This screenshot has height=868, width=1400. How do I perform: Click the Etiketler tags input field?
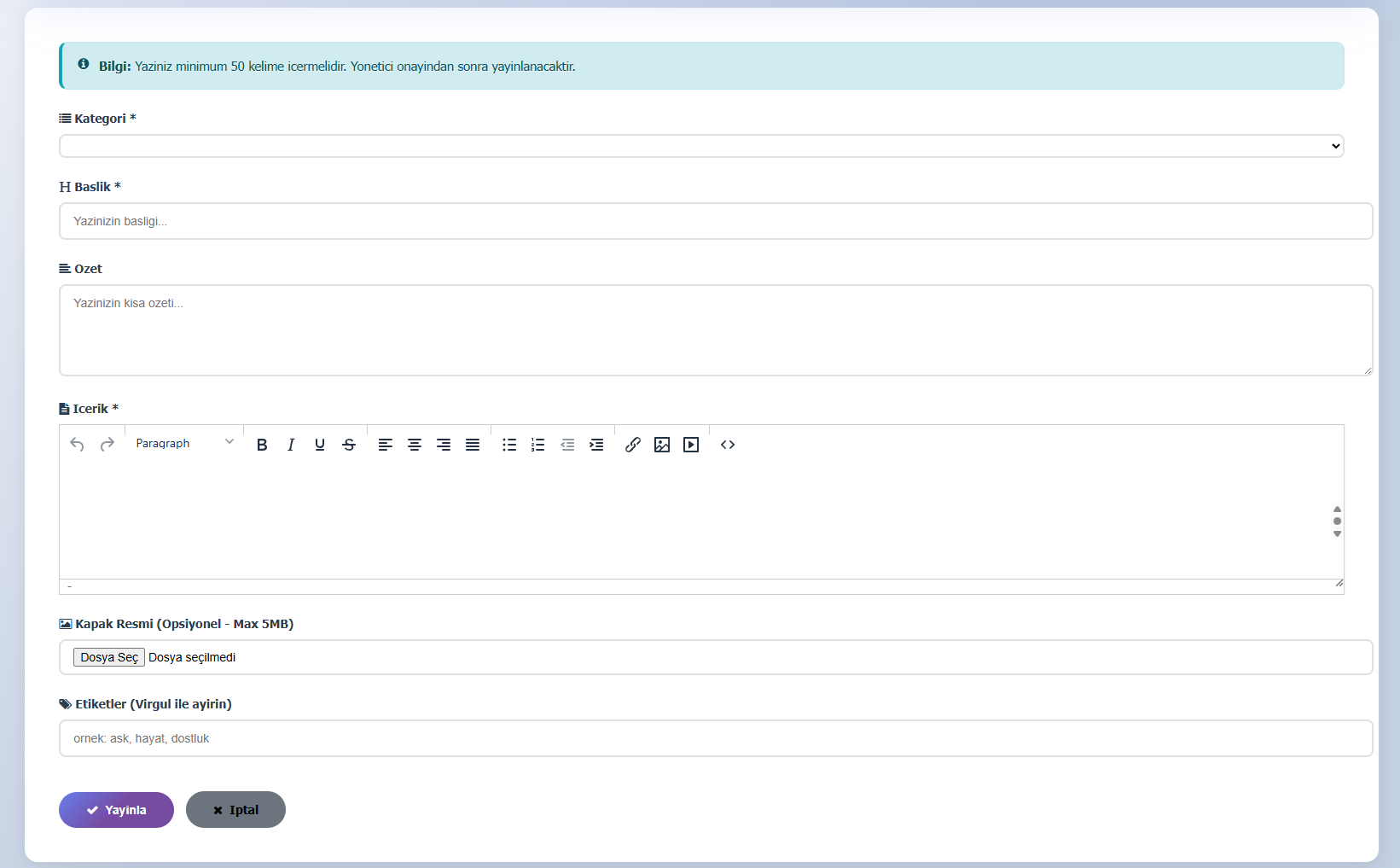pos(715,738)
